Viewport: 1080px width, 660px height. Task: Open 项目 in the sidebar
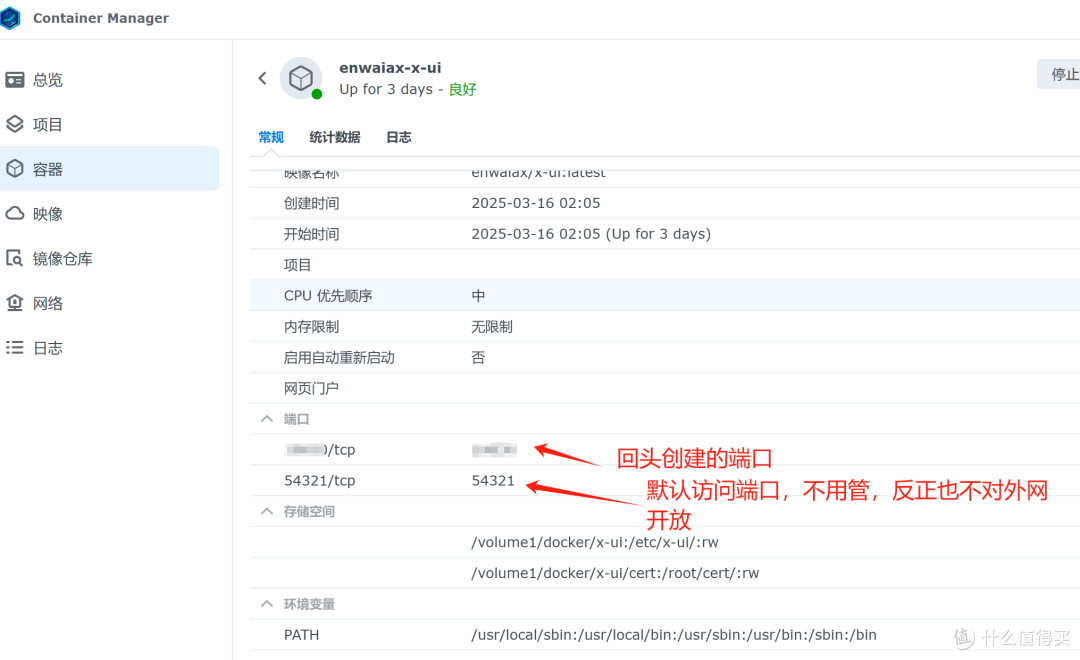tap(48, 125)
